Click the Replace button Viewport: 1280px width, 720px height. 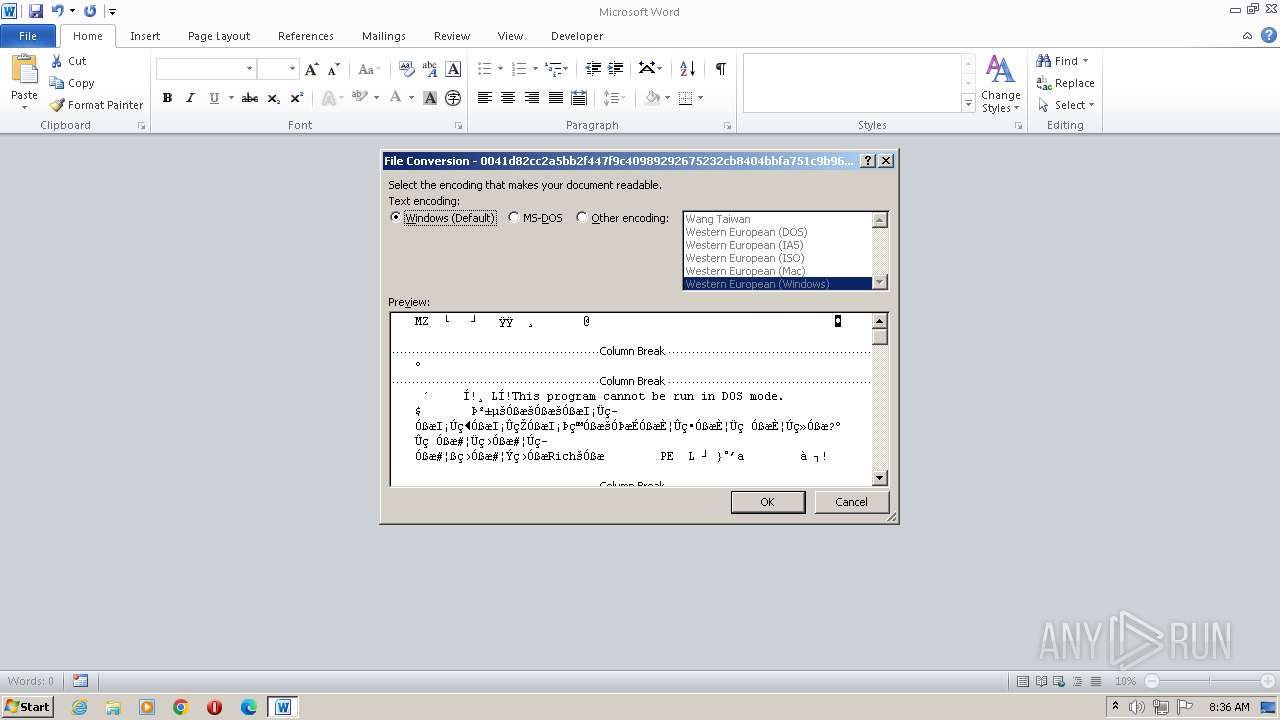(1066, 83)
